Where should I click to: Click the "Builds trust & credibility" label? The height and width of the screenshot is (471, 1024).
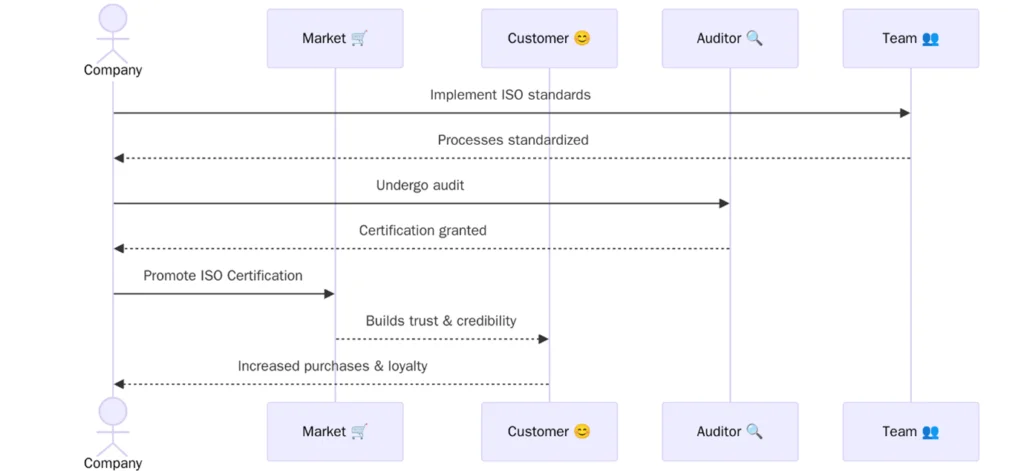(441, 321)
